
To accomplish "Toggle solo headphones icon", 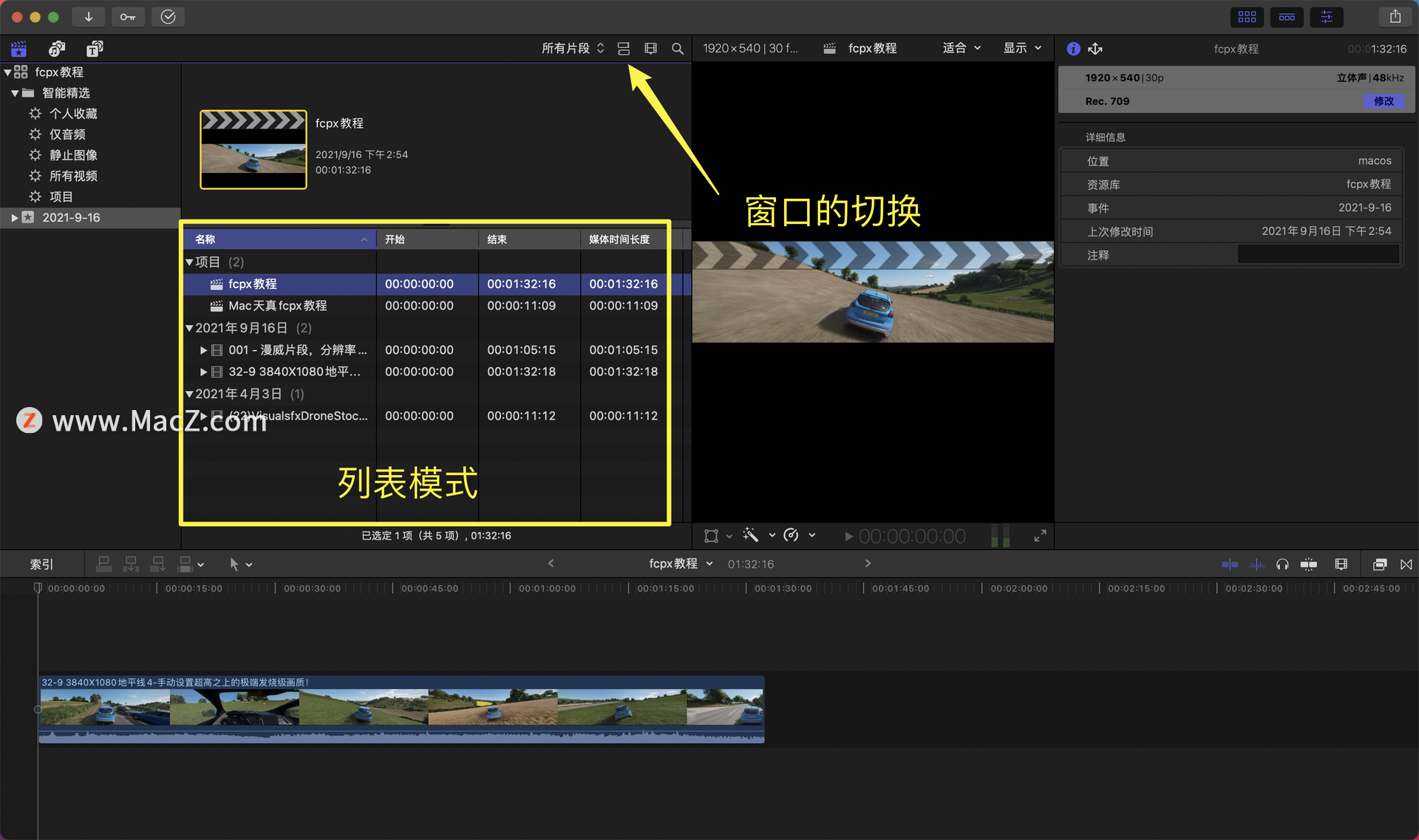I will (1282, 564).
